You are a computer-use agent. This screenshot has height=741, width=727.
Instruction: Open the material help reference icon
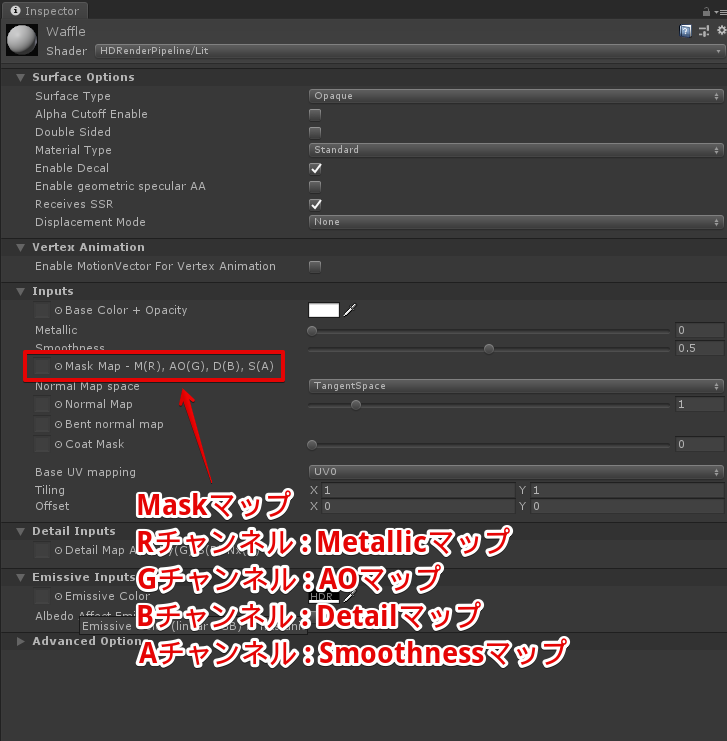pyautogui.click(x=685, y=31)
